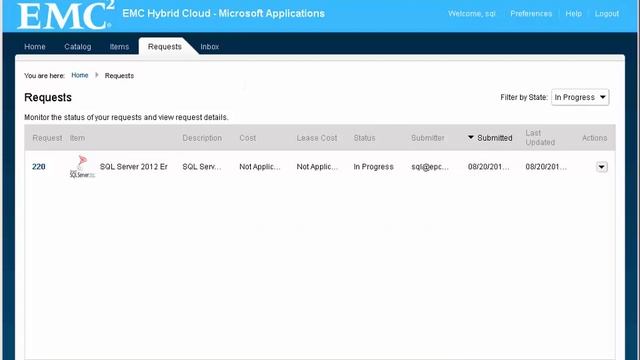Click the 'Monitor the status of your requests' text
The height and width of the screenshot is (360, 640).
click(126, 117)
